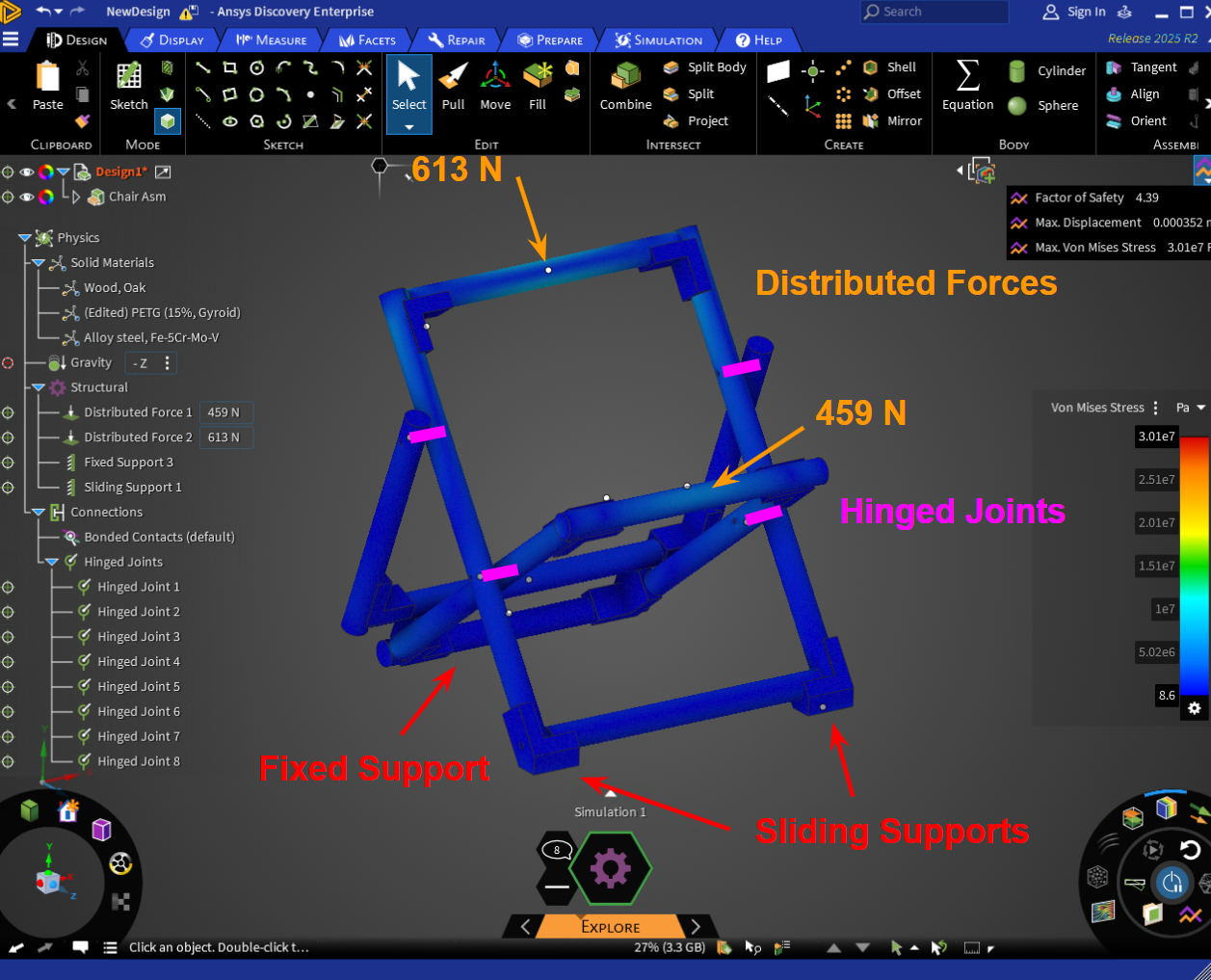Click the Sign In button
This screenshot has height=980, width=1211.
click(x=1074, y=12)
